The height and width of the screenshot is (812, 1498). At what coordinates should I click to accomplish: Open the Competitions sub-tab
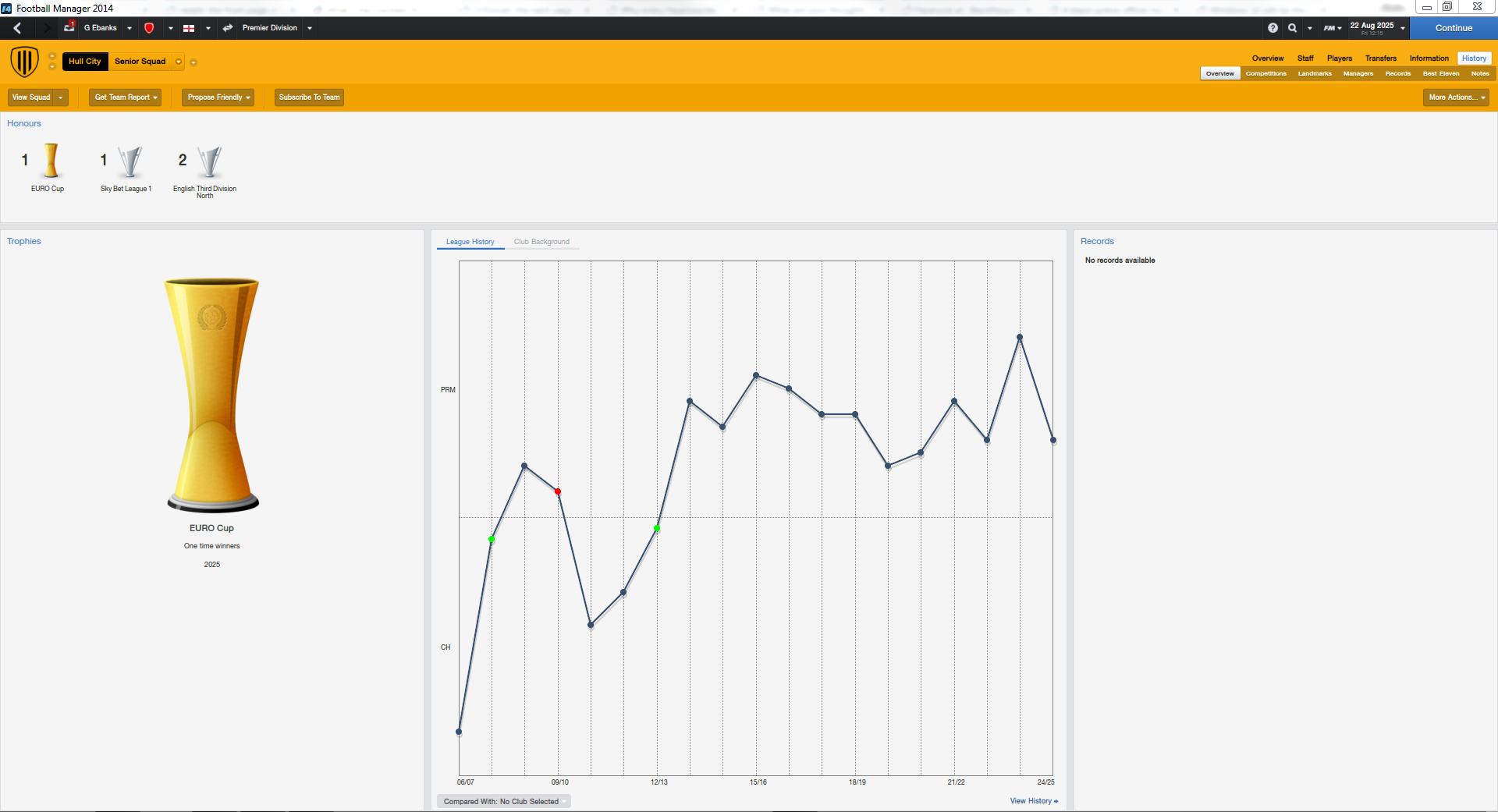click(1265, 73)
